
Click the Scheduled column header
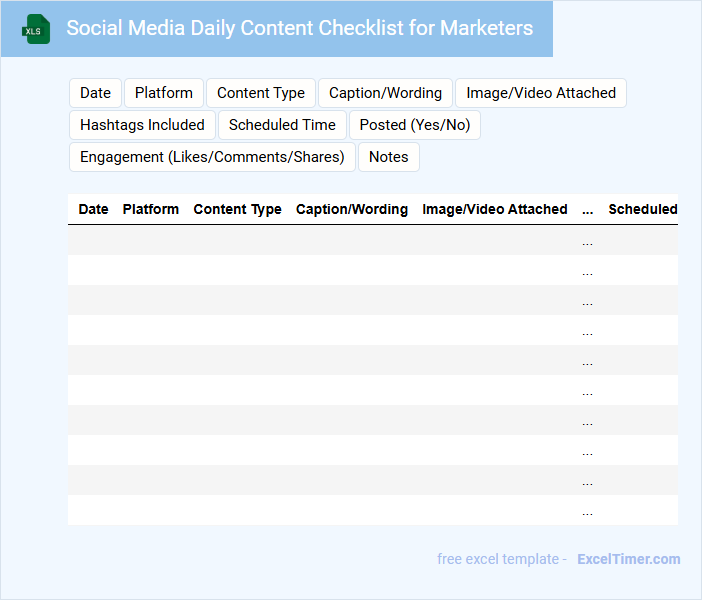point(642,210)
